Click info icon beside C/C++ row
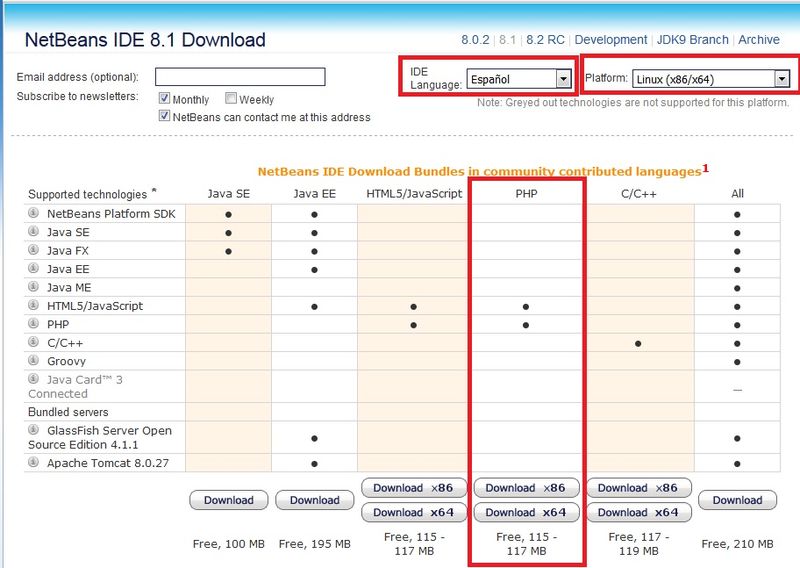Viewport: 800px width, 568px height. pos(33,341)
